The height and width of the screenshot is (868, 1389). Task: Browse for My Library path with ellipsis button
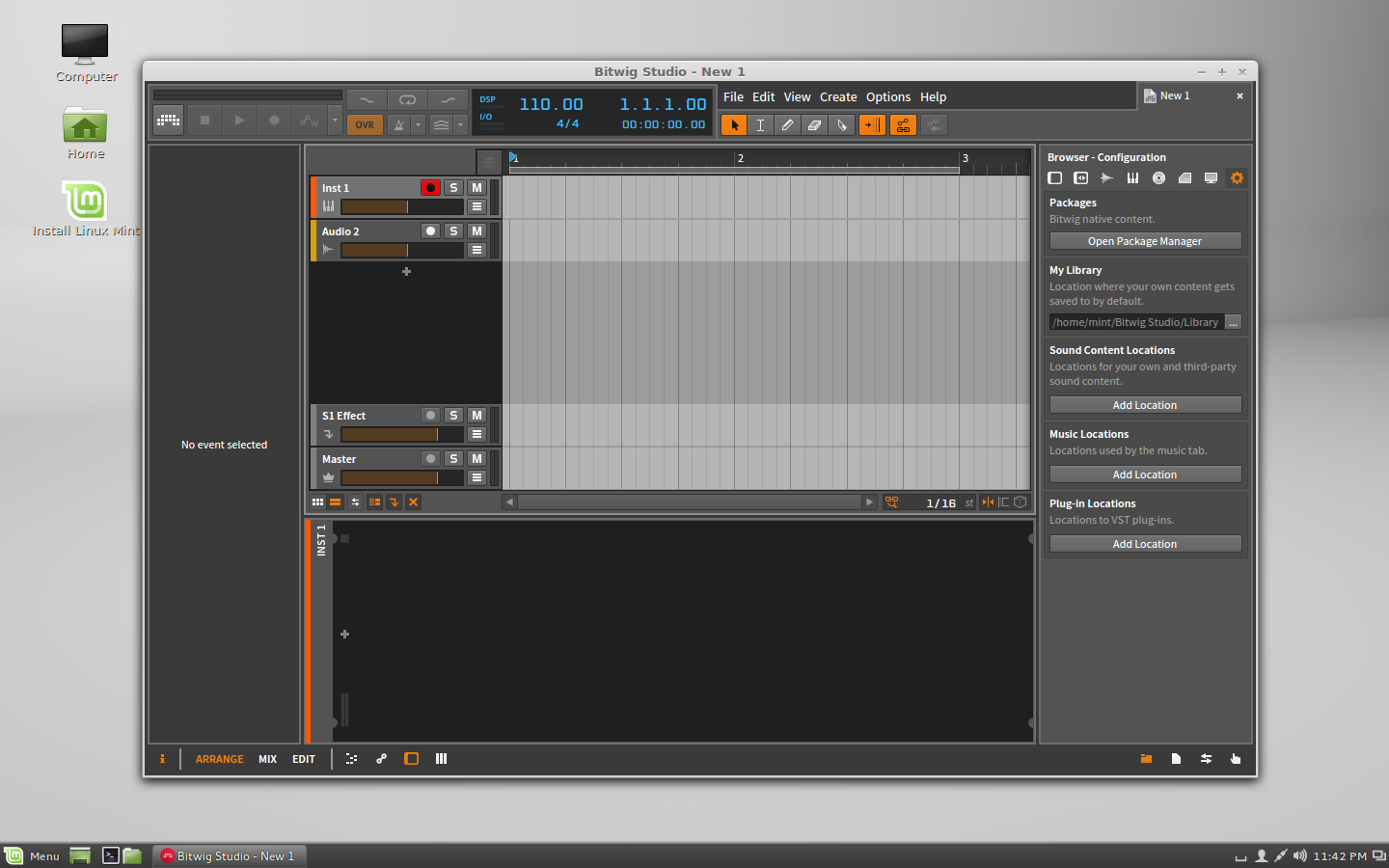(1233, 322)
